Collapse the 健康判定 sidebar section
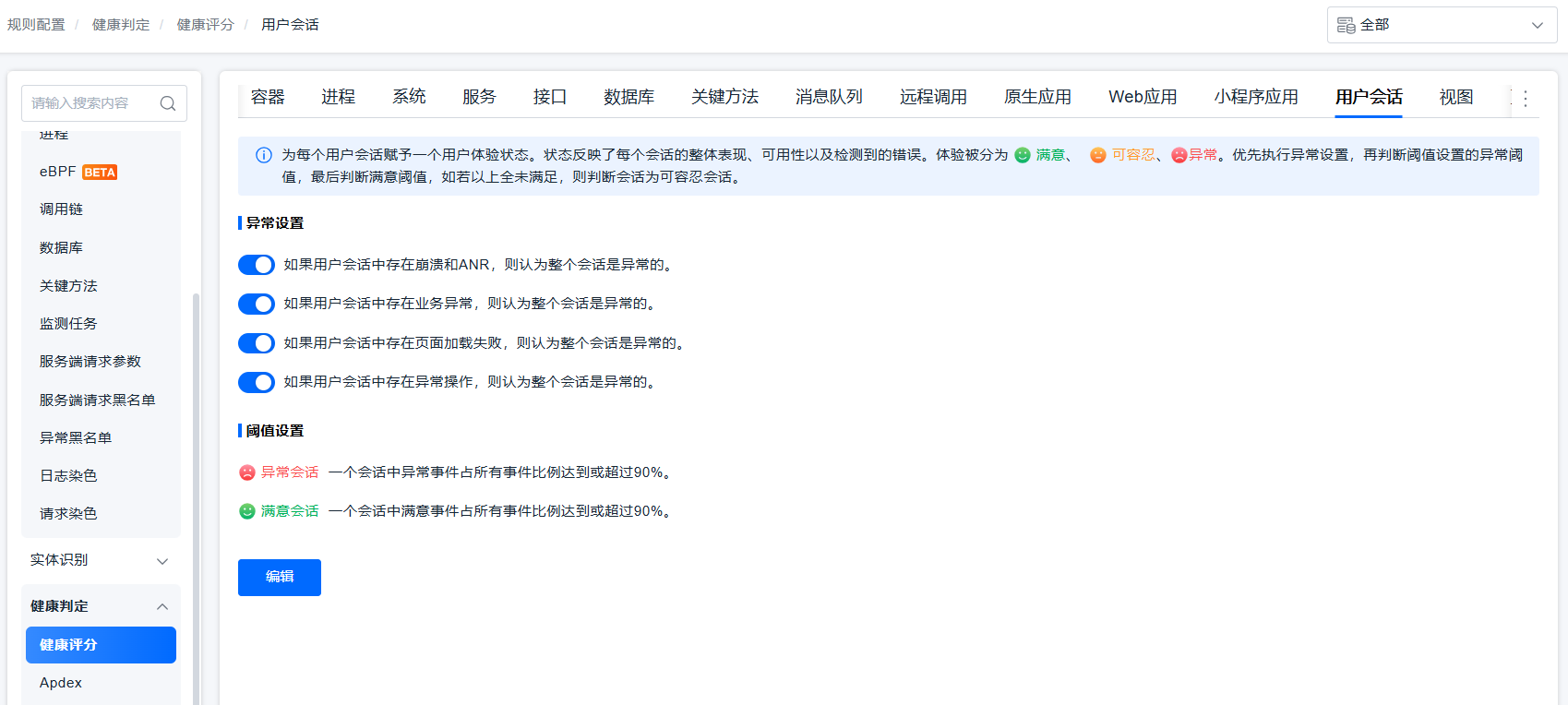Screen dimensions: 1568x705 [x=100, y=606]
